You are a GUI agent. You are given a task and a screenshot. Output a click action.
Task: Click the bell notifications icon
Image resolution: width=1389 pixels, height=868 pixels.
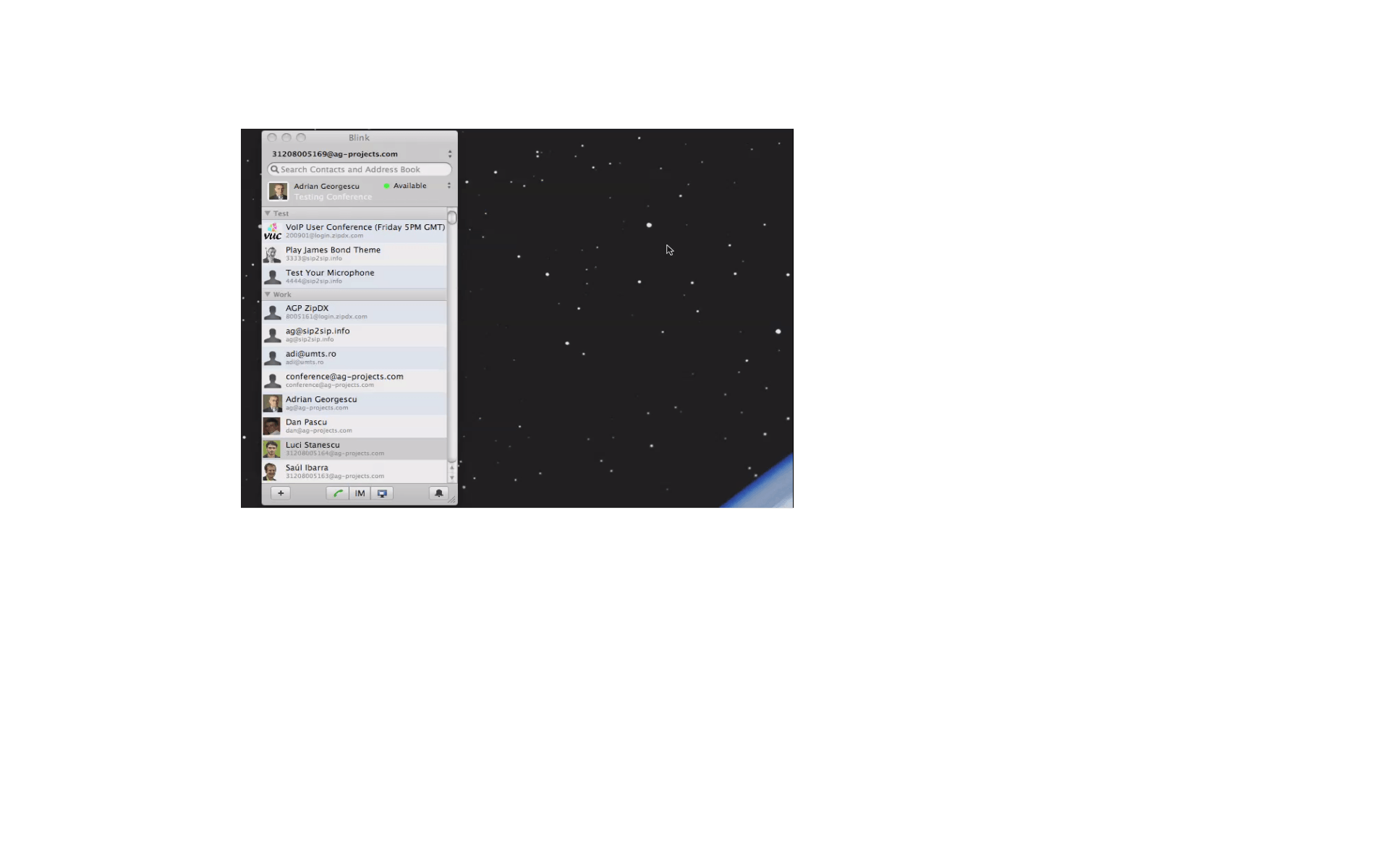pos(438,493)
